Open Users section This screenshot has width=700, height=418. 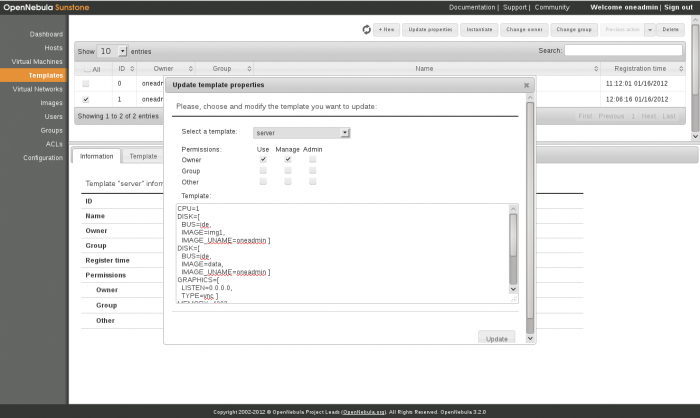point(54,117)
